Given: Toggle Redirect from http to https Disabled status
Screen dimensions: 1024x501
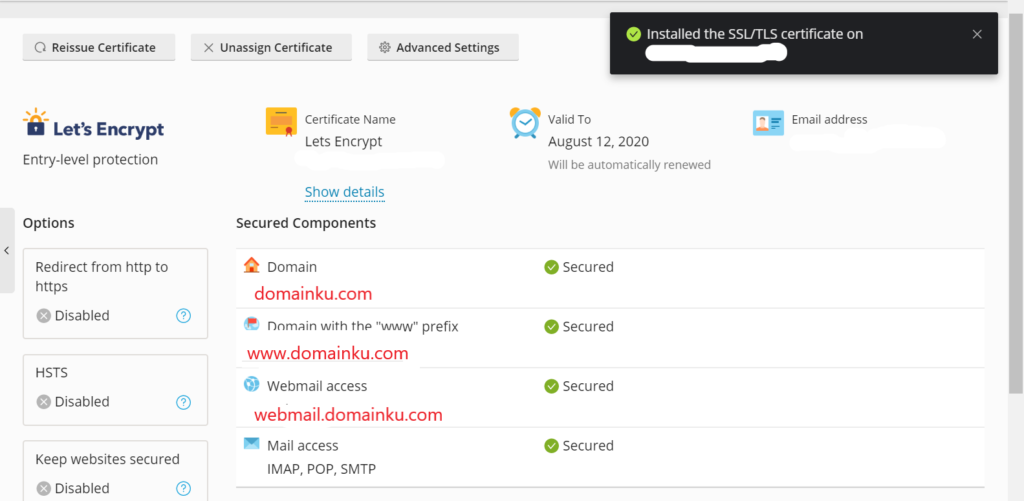Looking at the screenshot, I should pyautogui.click(x=73, y=315).
